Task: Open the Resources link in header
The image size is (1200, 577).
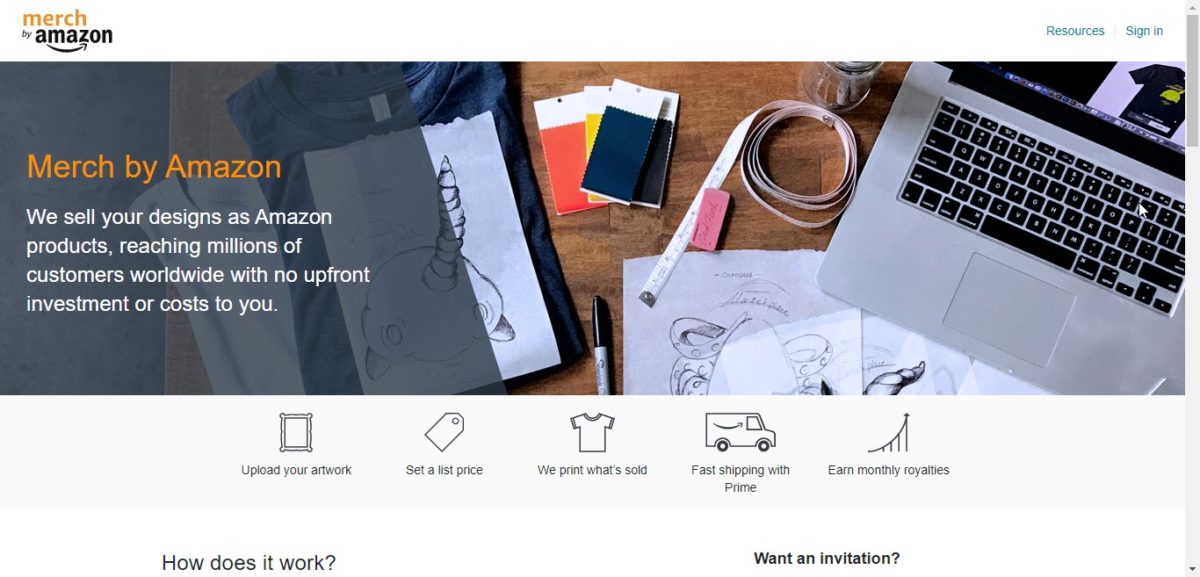Action: [x=1075, y=31]
